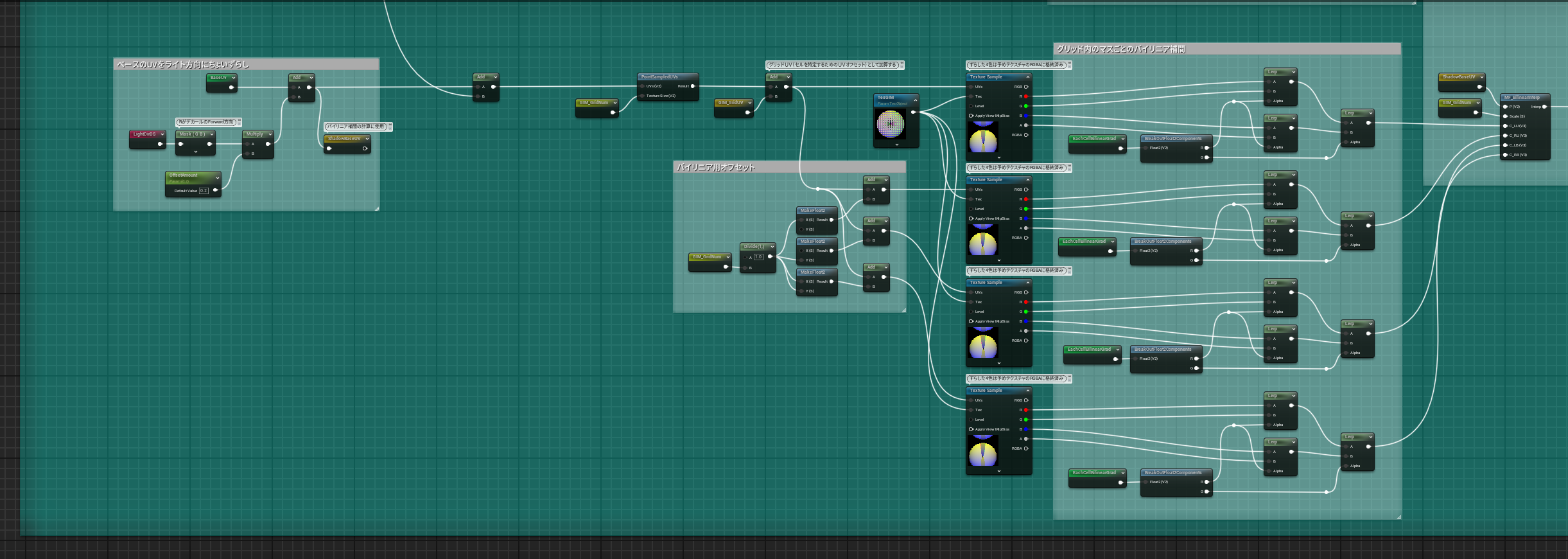Click the B input pin on Divide(1,) node
1568x559 pixels.
click(745, 267)
